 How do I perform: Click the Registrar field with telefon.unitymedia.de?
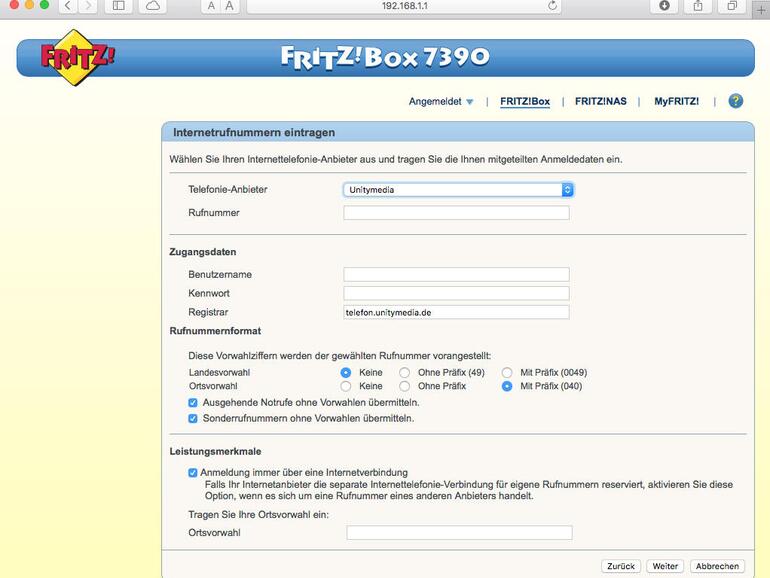tap(456, 312)
